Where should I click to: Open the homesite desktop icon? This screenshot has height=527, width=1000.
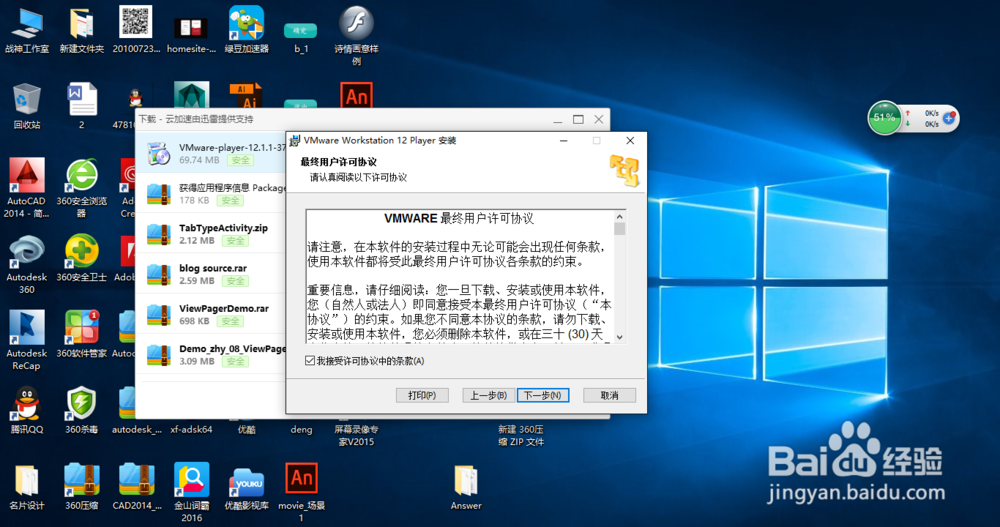coord(191,35)
